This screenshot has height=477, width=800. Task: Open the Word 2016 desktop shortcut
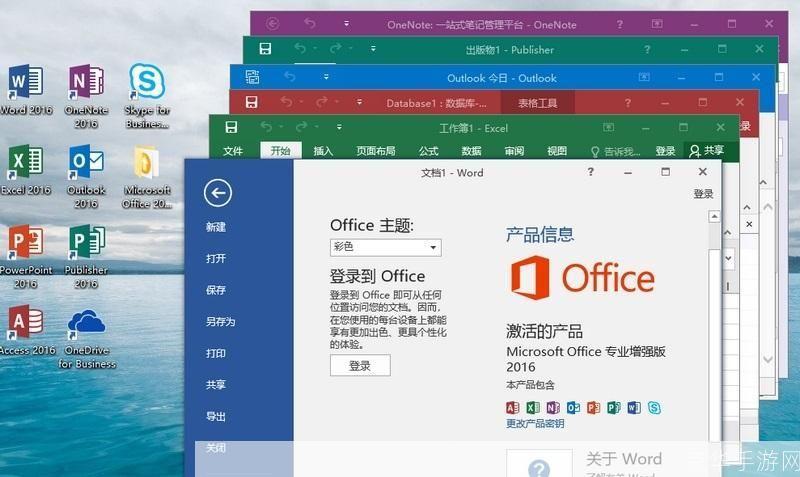(26, 89)
